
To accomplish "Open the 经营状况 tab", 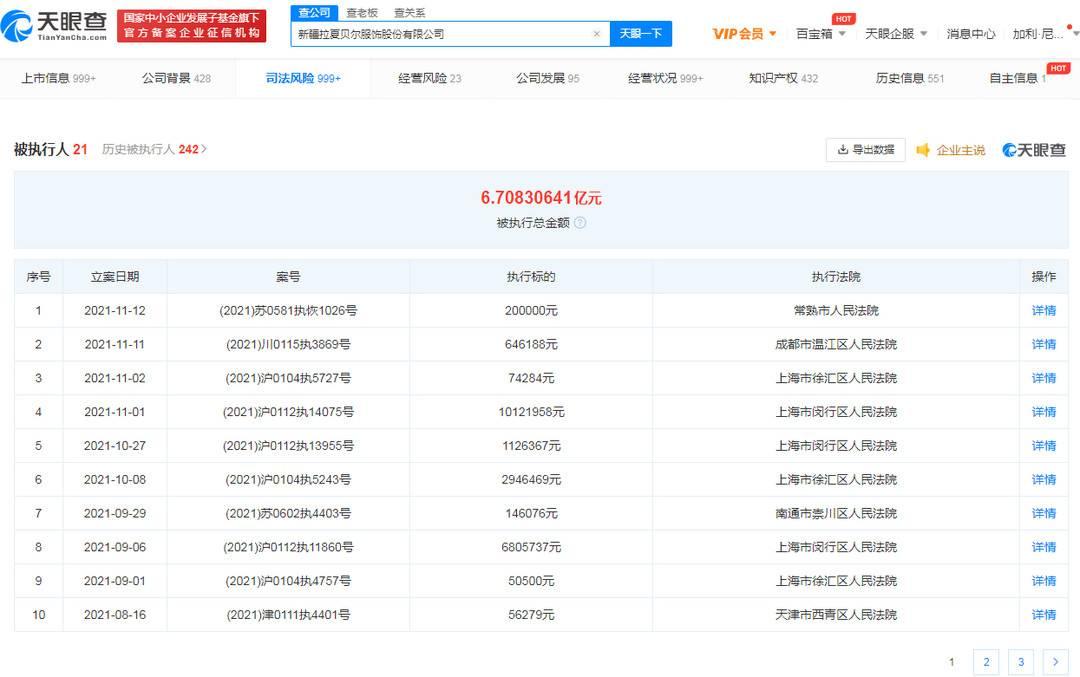I will (665, 79).
